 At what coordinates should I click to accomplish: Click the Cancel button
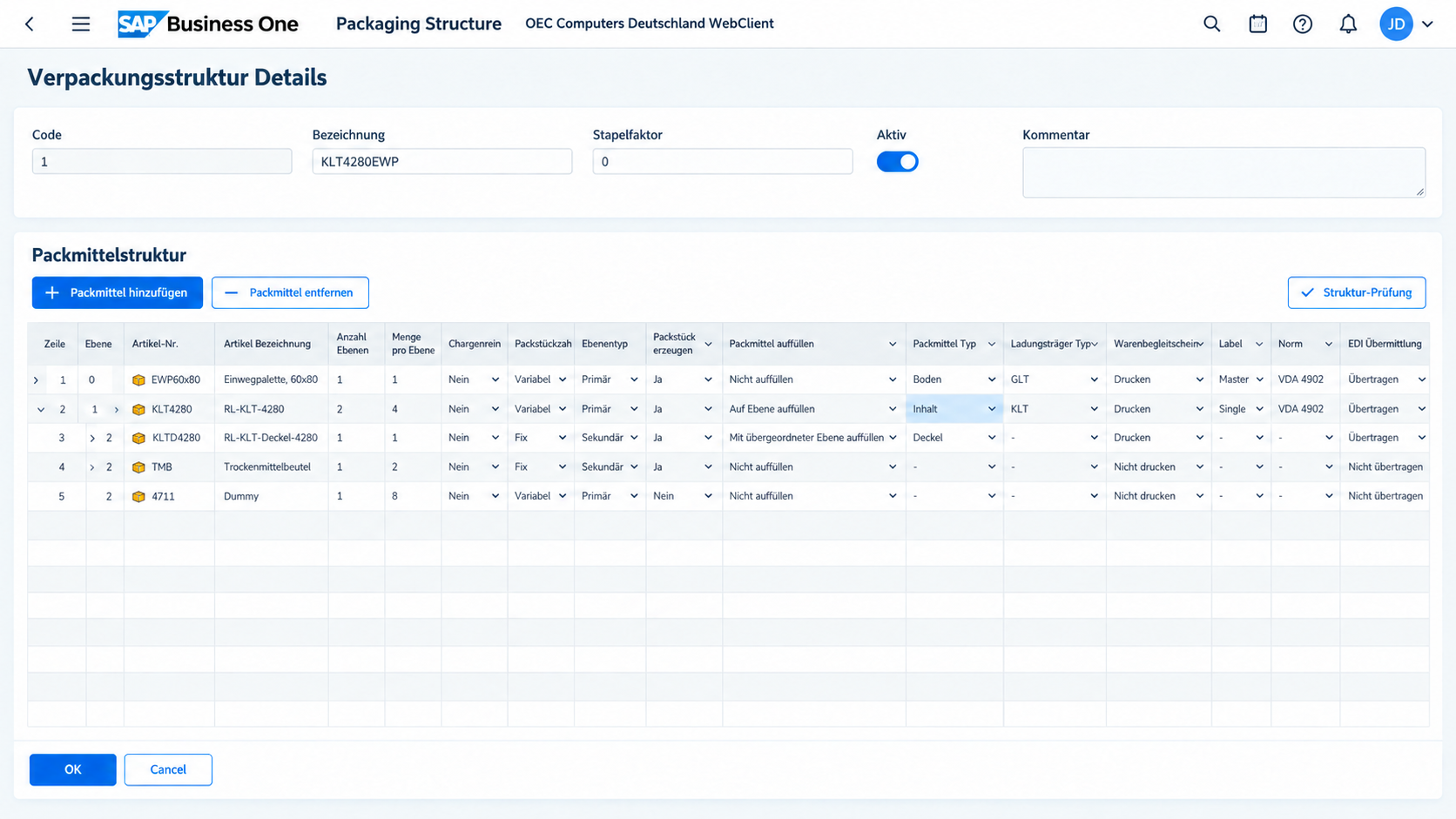(x=168, y=769)
